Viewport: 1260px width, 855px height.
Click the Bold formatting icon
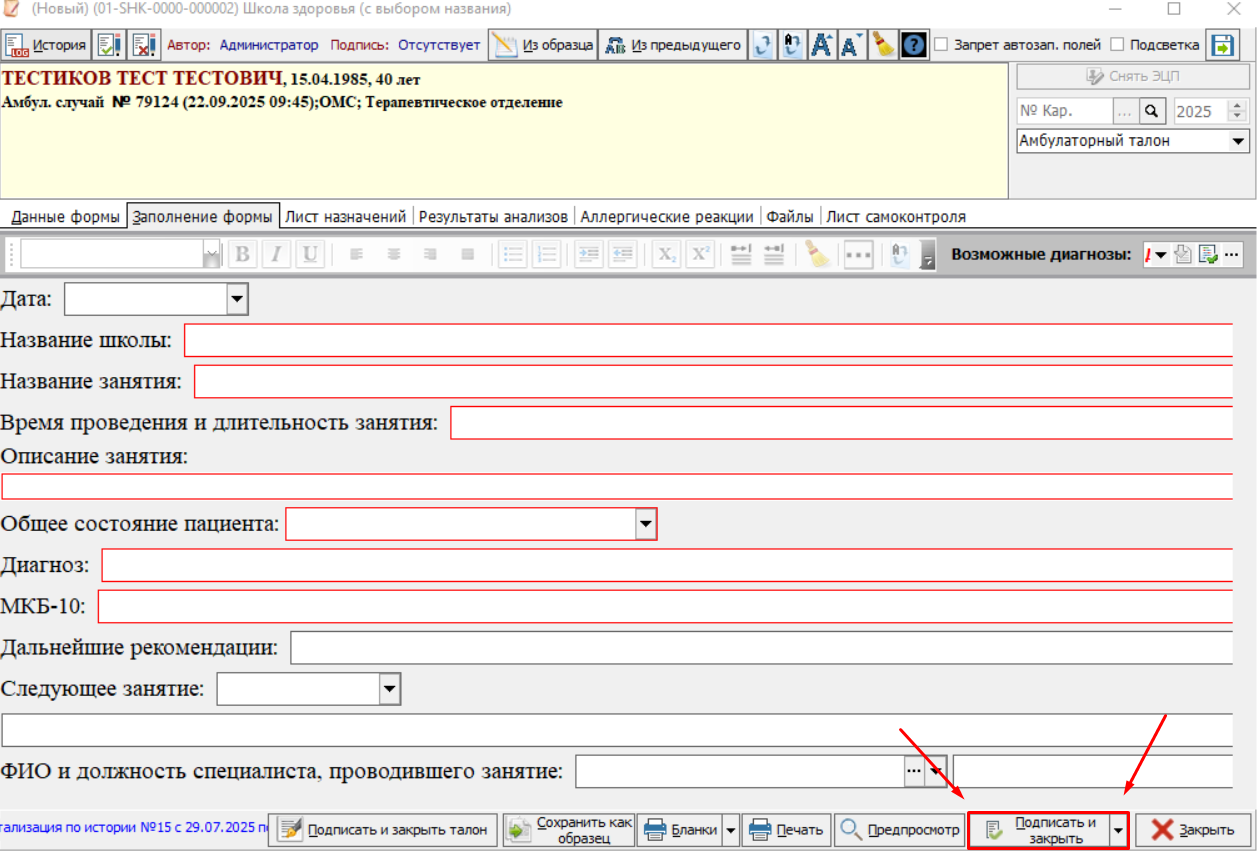coord(241,254)
